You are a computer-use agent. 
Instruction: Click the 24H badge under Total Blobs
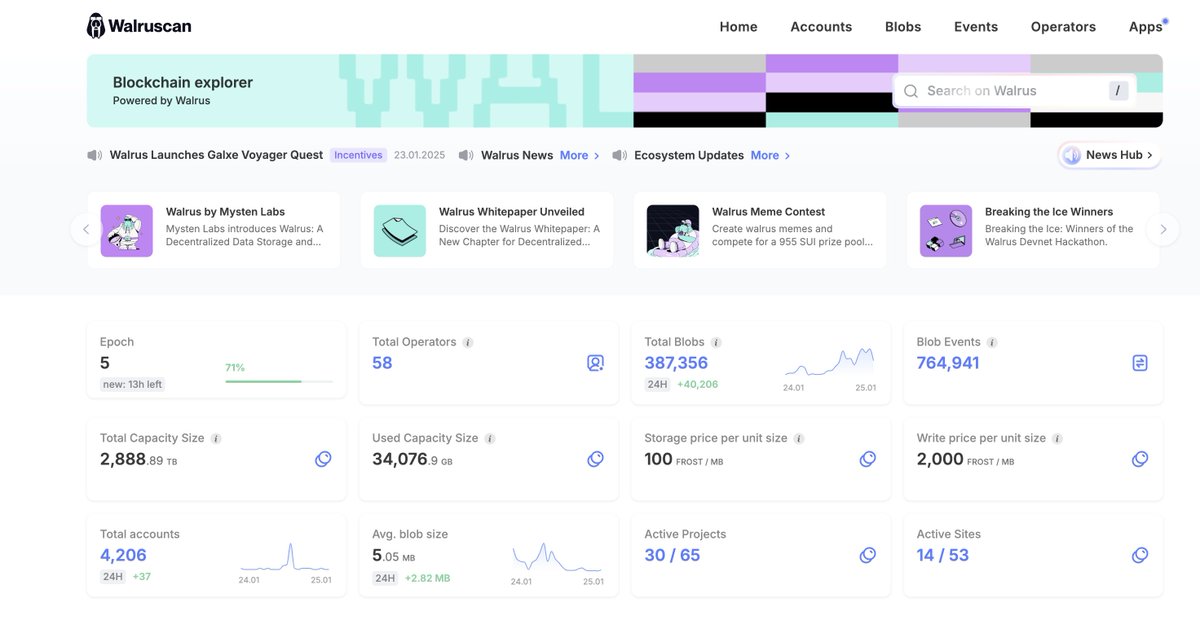pos(657,384)
